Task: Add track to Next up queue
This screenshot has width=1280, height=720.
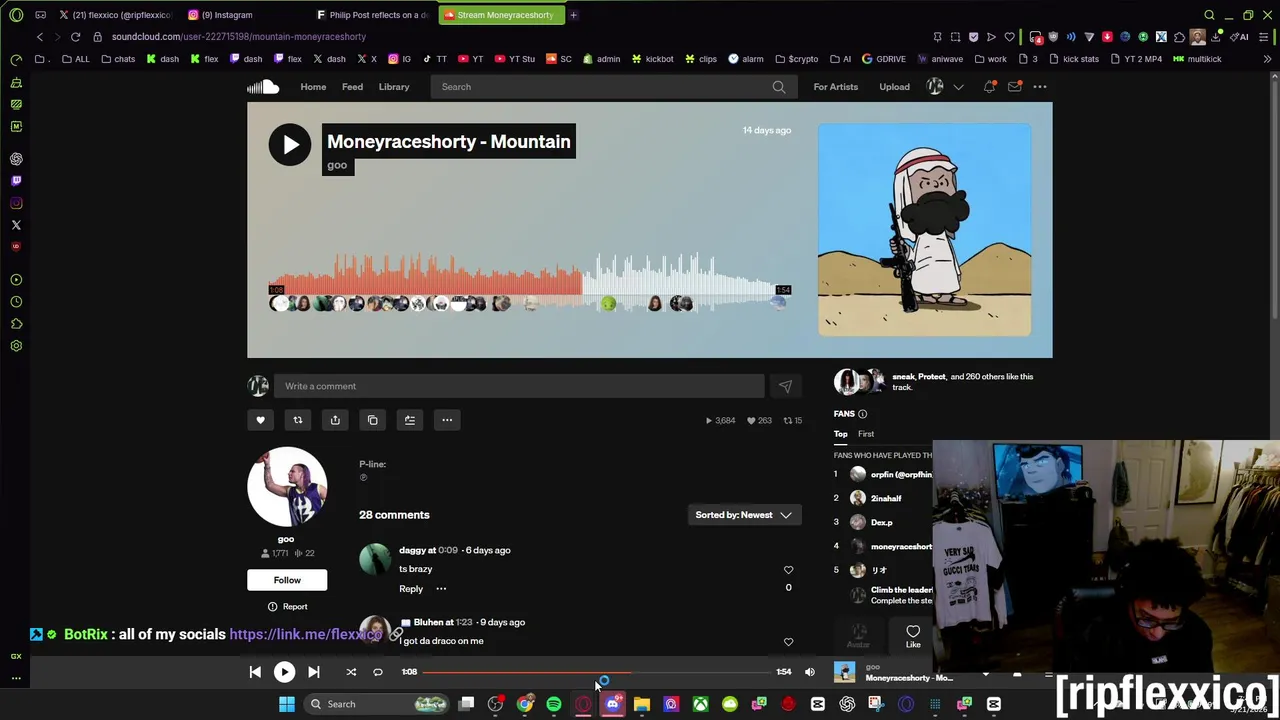Action: pos(410,420)
